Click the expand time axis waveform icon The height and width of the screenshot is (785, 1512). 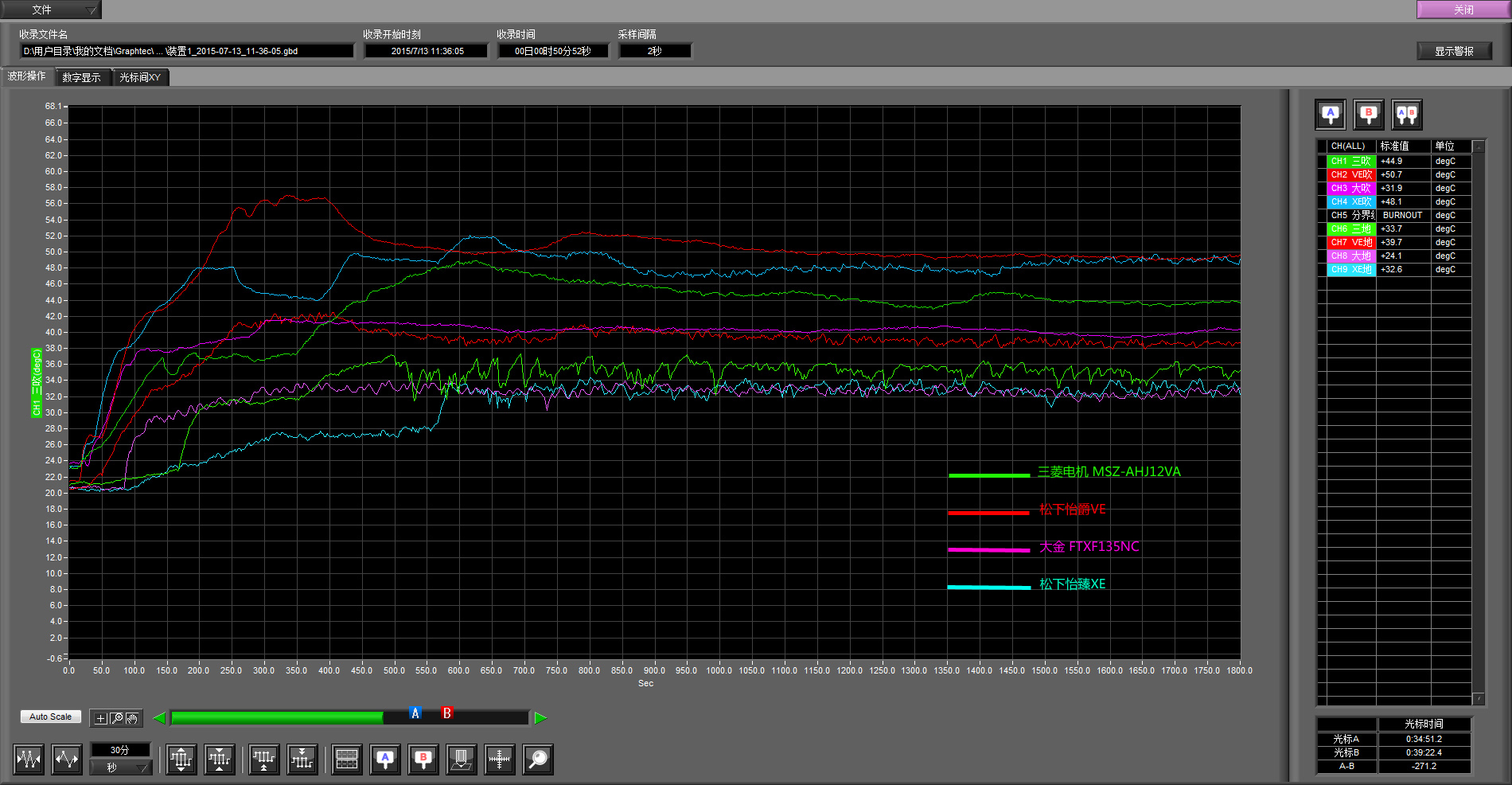pyautogui.click(x=67, y=760)
